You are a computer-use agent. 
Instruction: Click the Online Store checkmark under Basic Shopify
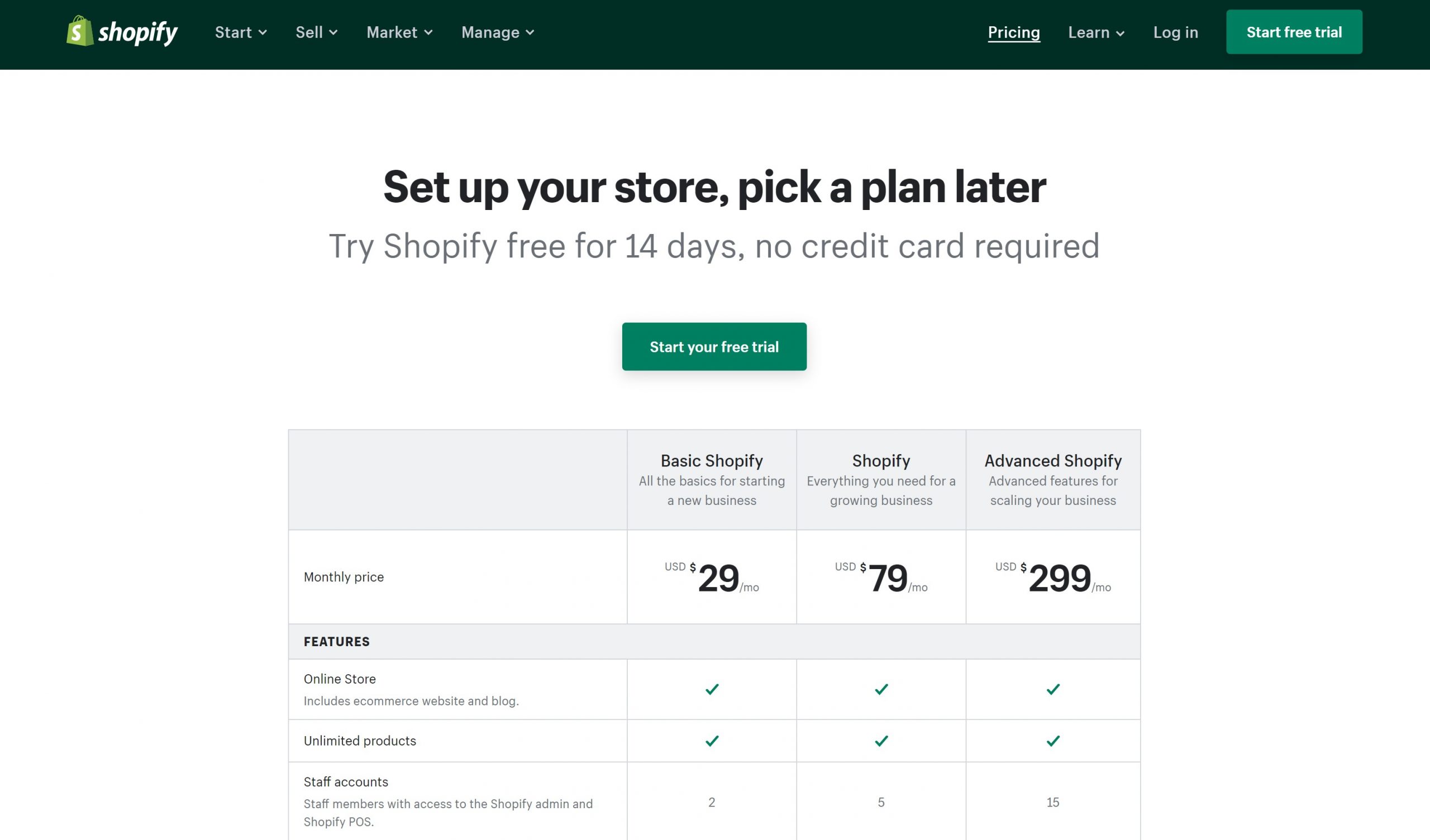tap(712, 689)
